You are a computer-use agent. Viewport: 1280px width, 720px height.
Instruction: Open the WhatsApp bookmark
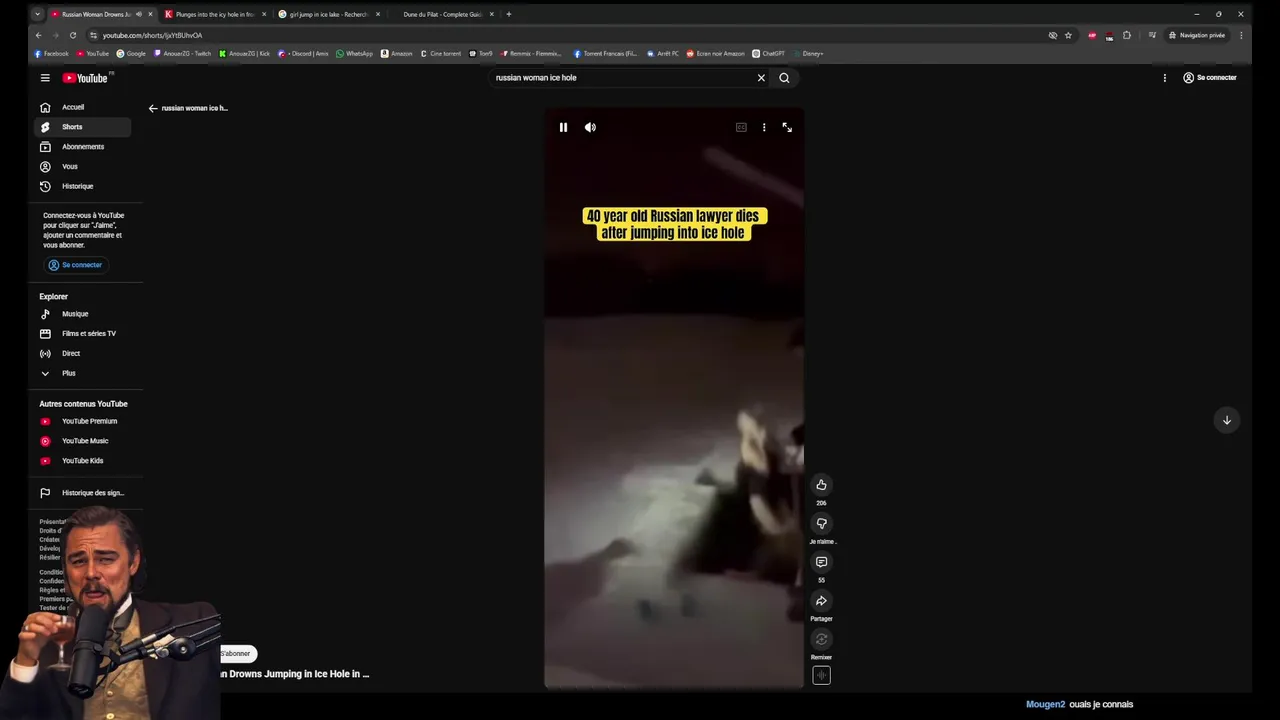tap(354, 54)
